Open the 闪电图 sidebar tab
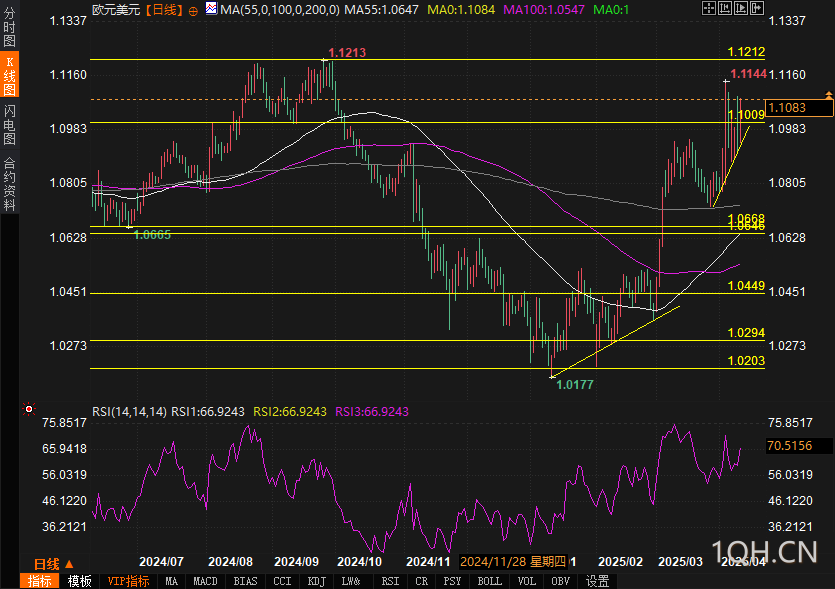 coord(10,125)
